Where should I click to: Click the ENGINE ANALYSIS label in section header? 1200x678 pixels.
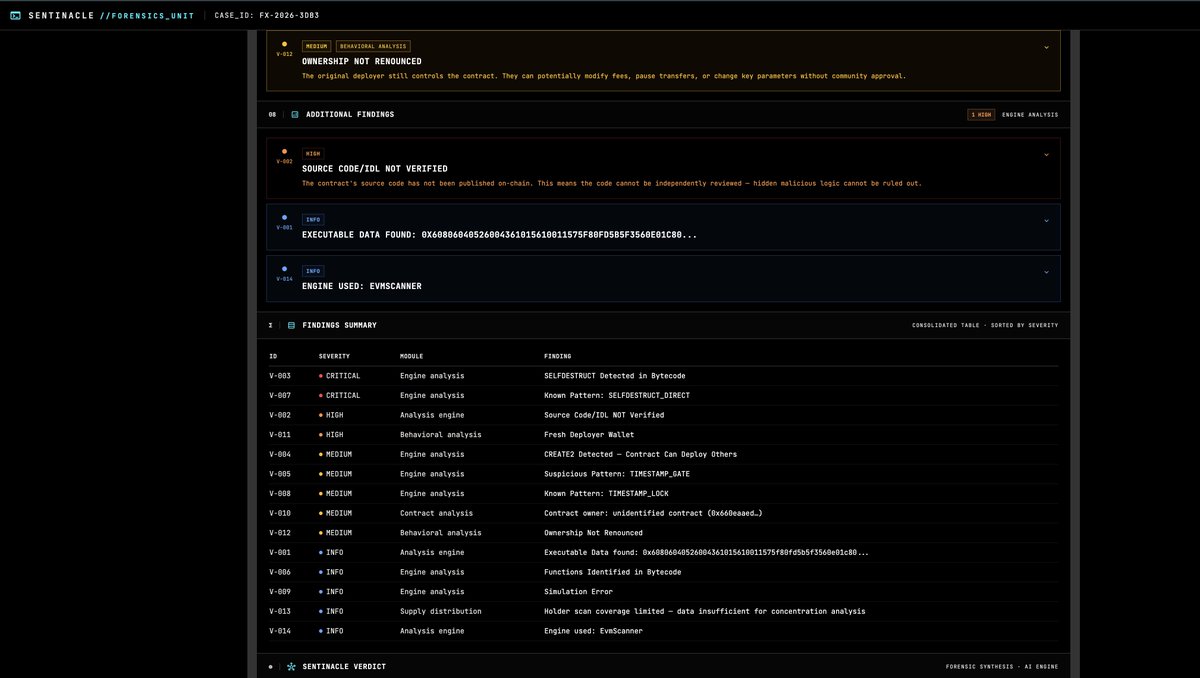pyautogui.click(x=1029, y=114)
